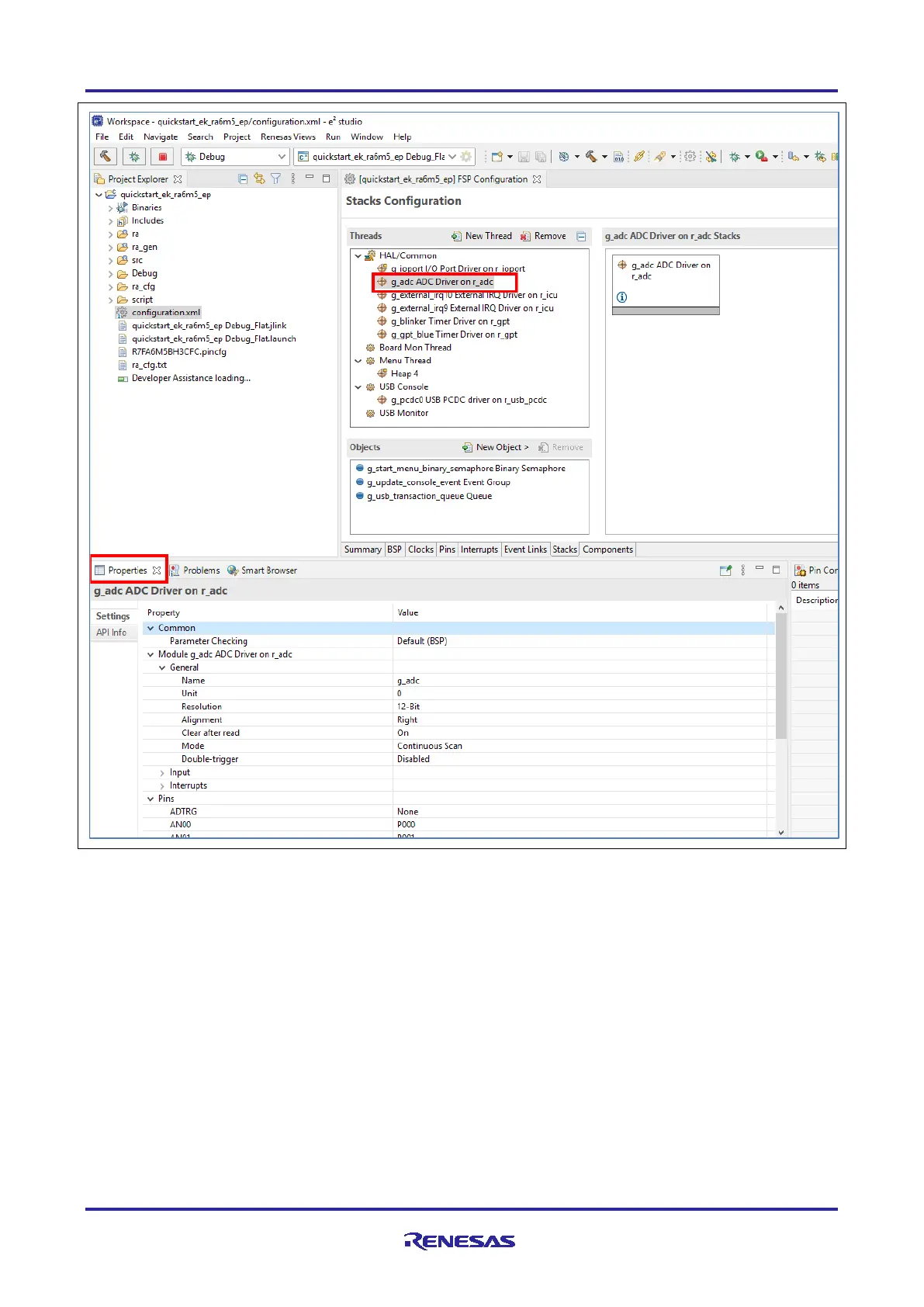Click Remove button in Threads panel
924x1307 pixels.
point(543,236)
